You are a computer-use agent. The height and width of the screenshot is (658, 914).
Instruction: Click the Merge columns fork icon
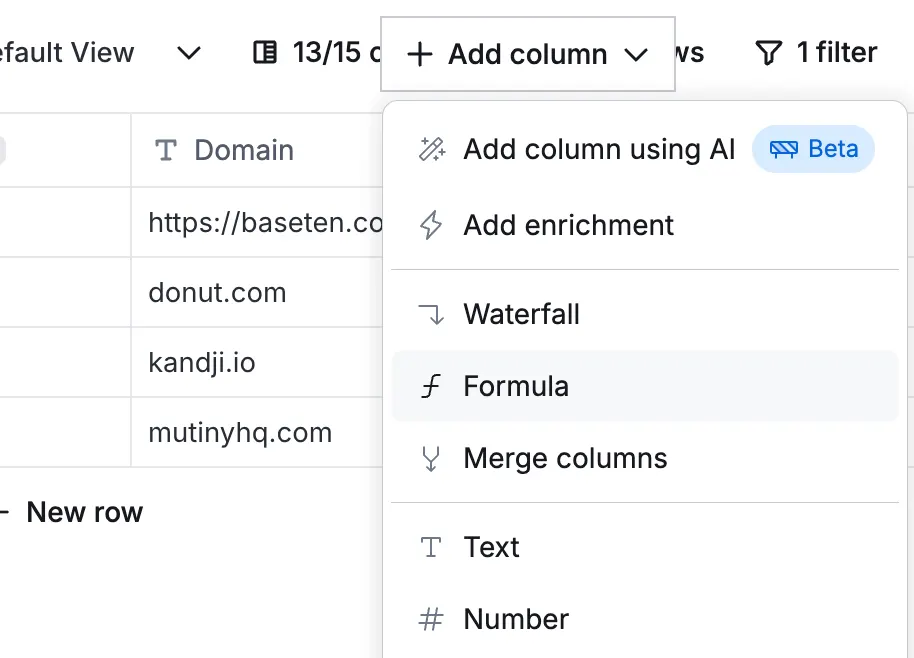coord(431,459)
